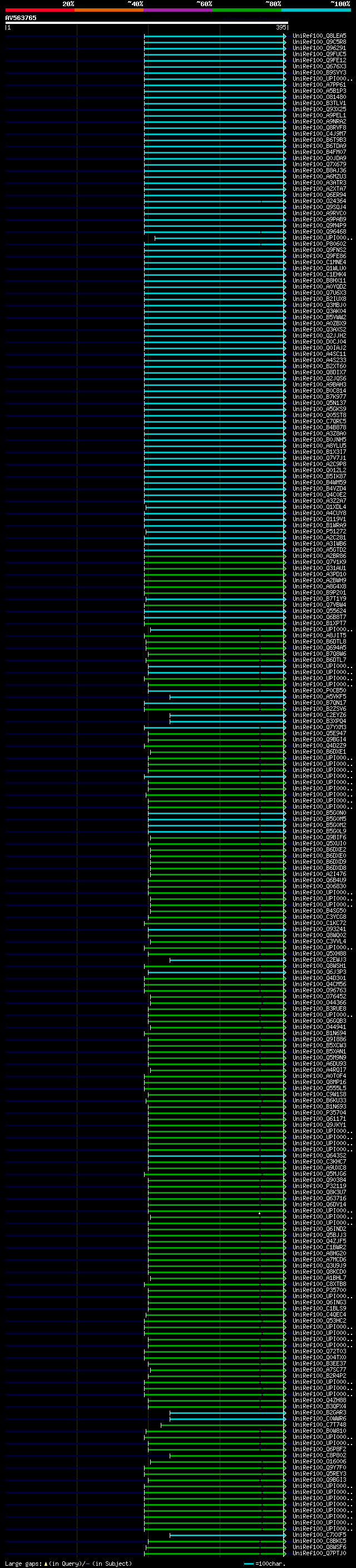Viewport: 356px width, 1568px height.
Task: Select the UniRef100_A3ATR3 label
Action: 319,182
